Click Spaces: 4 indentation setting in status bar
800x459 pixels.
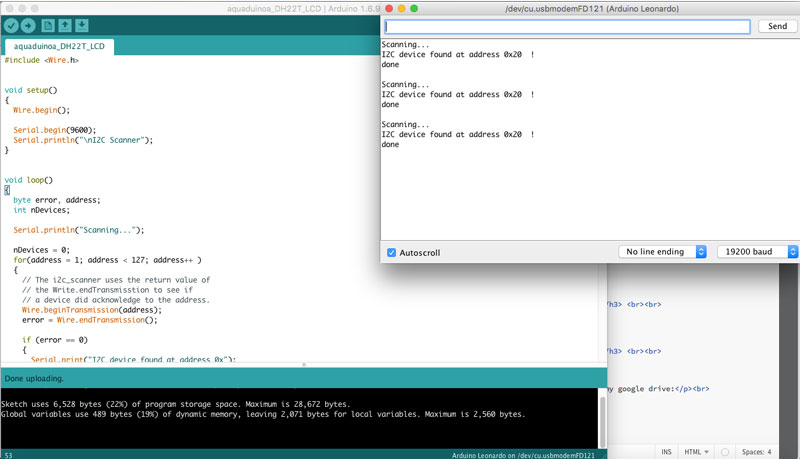tap(756, 452)
